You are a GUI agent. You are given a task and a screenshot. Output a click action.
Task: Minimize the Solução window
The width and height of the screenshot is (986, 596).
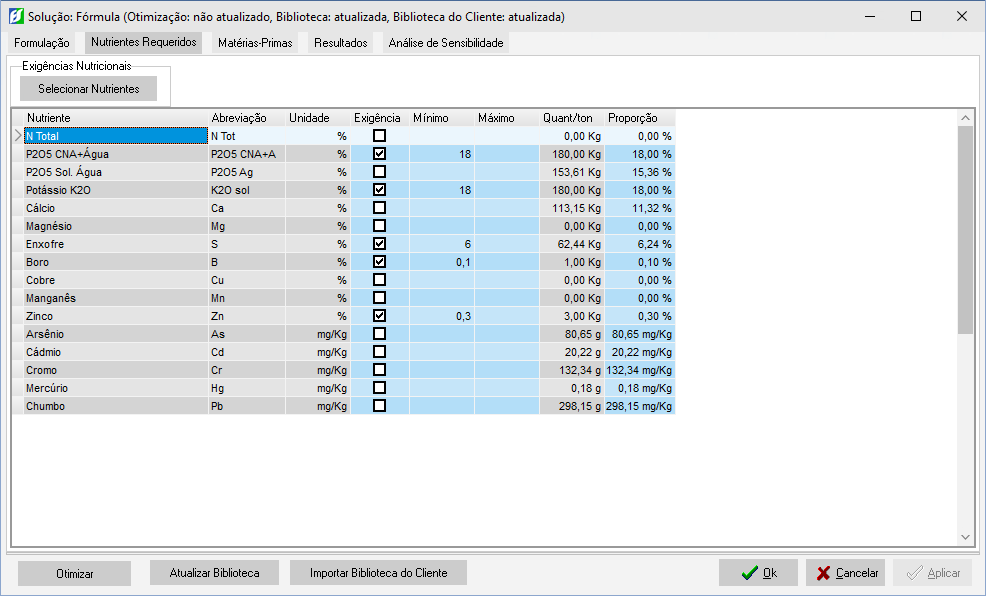pos(870,16)
